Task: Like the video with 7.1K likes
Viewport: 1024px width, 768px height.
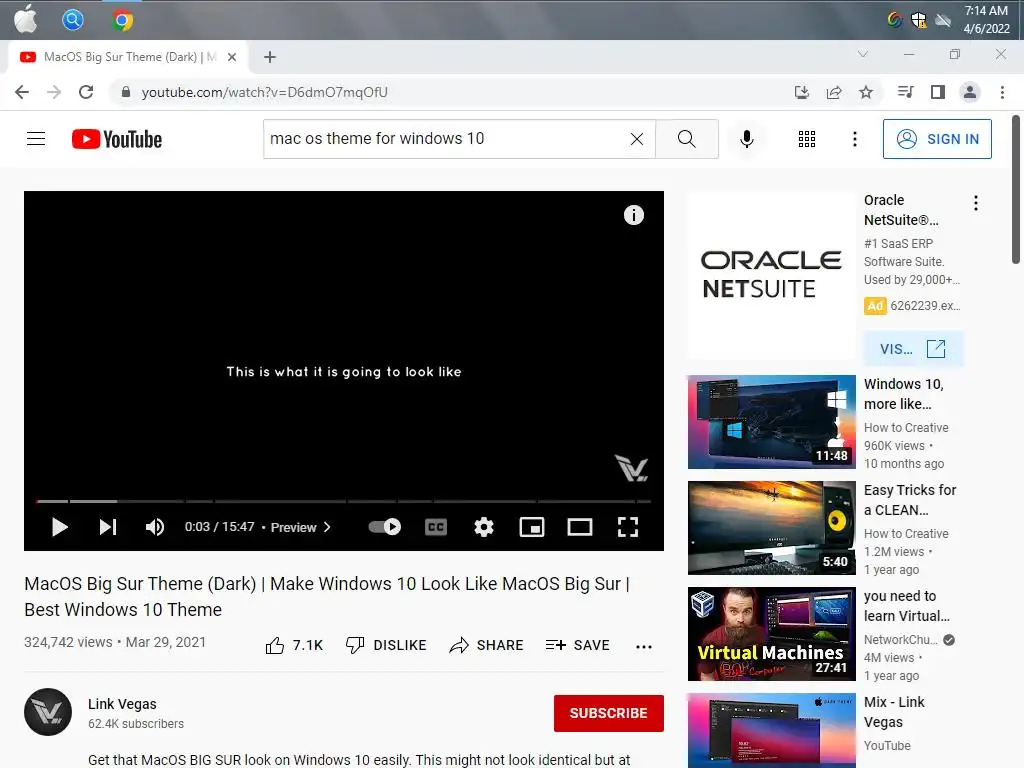Action: coord(294,645)
